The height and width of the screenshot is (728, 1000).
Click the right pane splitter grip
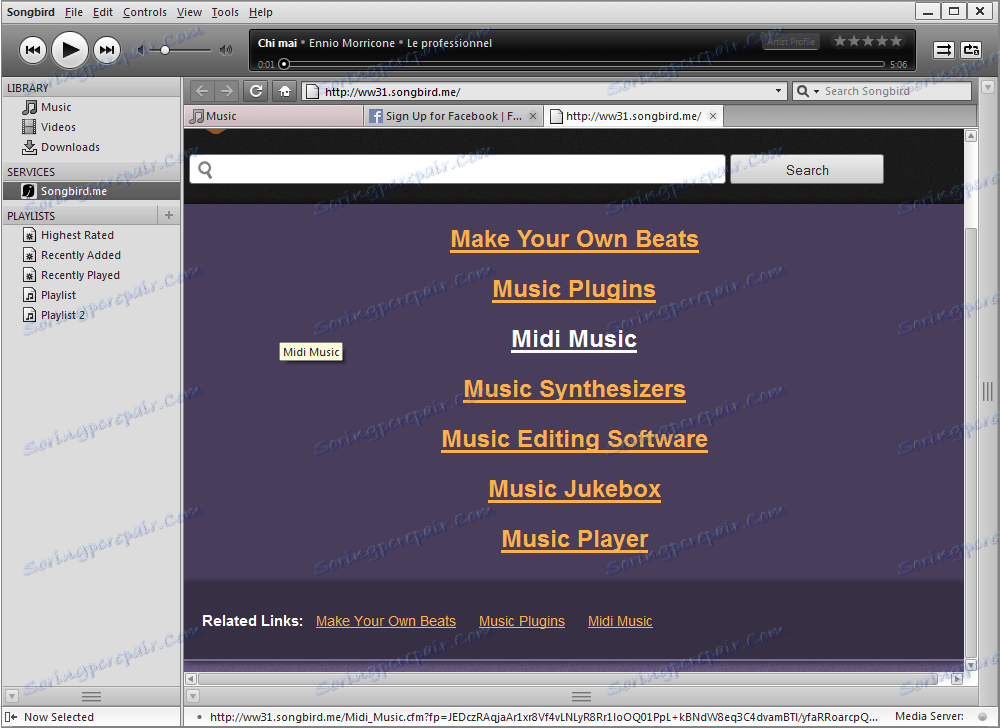tap(987, 391)
